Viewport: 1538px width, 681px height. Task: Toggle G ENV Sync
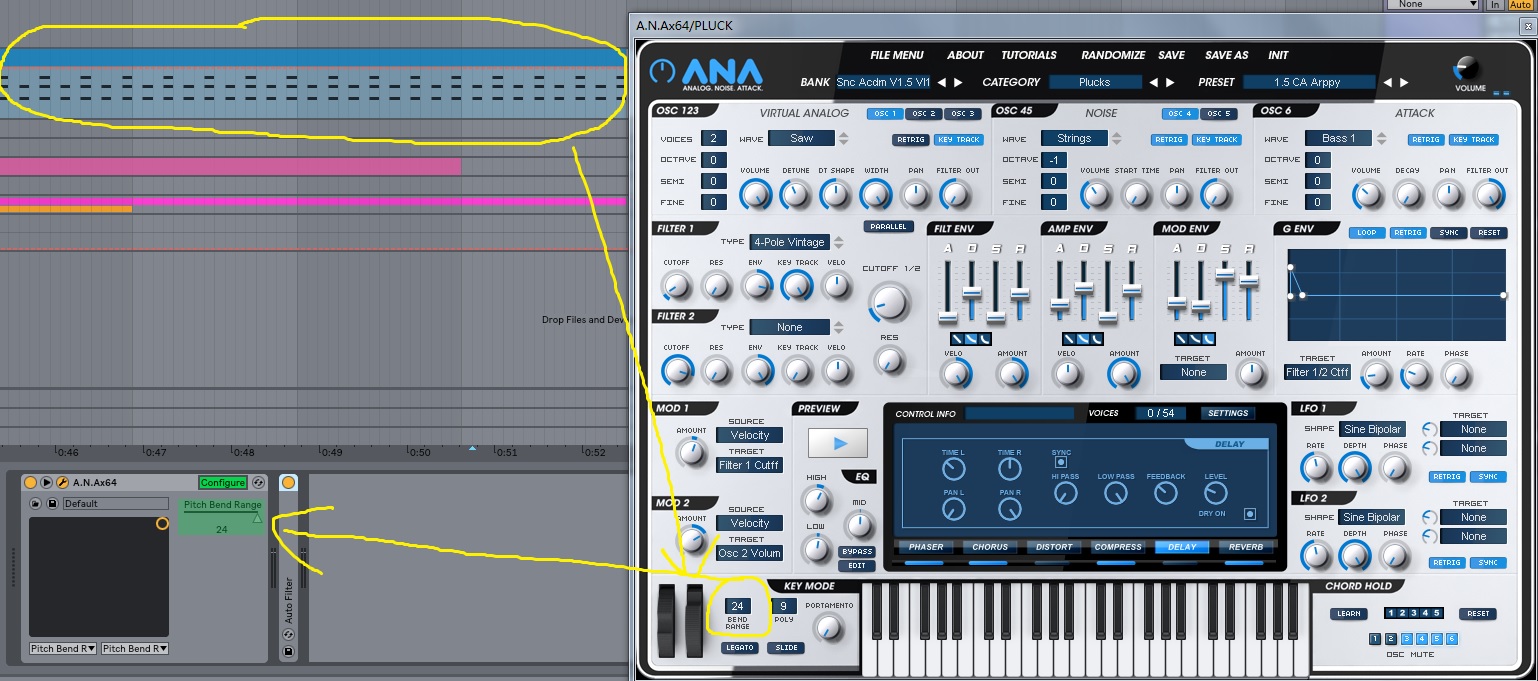(x=1447, y=233)
